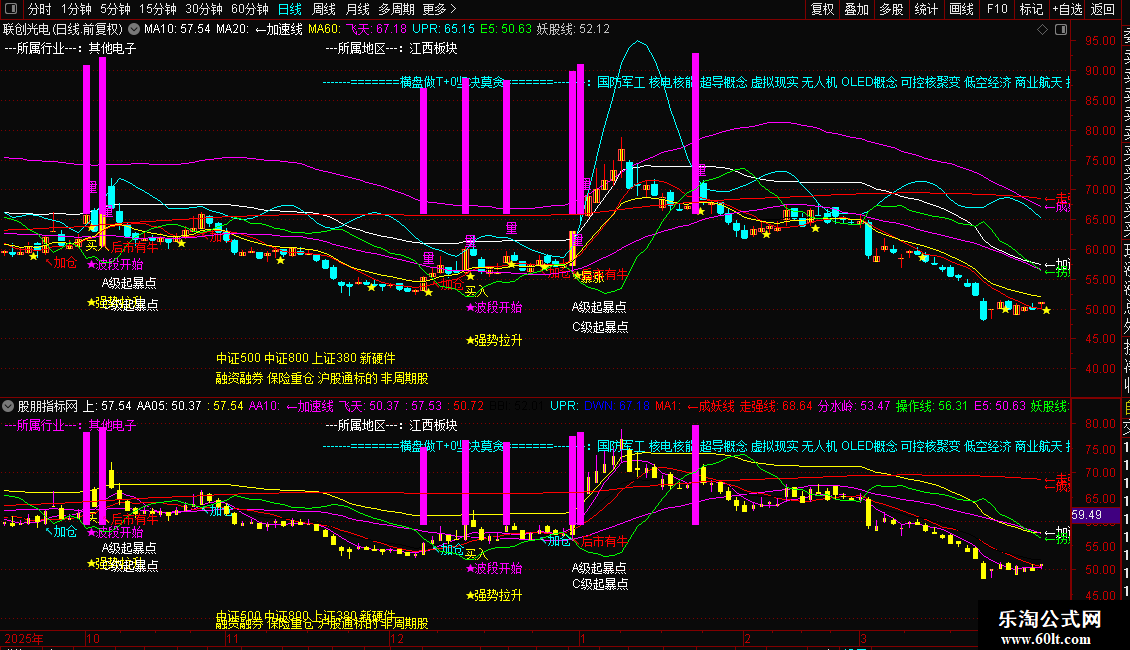Click 妖股线: 52.12 indicator label
The image size is (1130, 650).
coord(573,30)
